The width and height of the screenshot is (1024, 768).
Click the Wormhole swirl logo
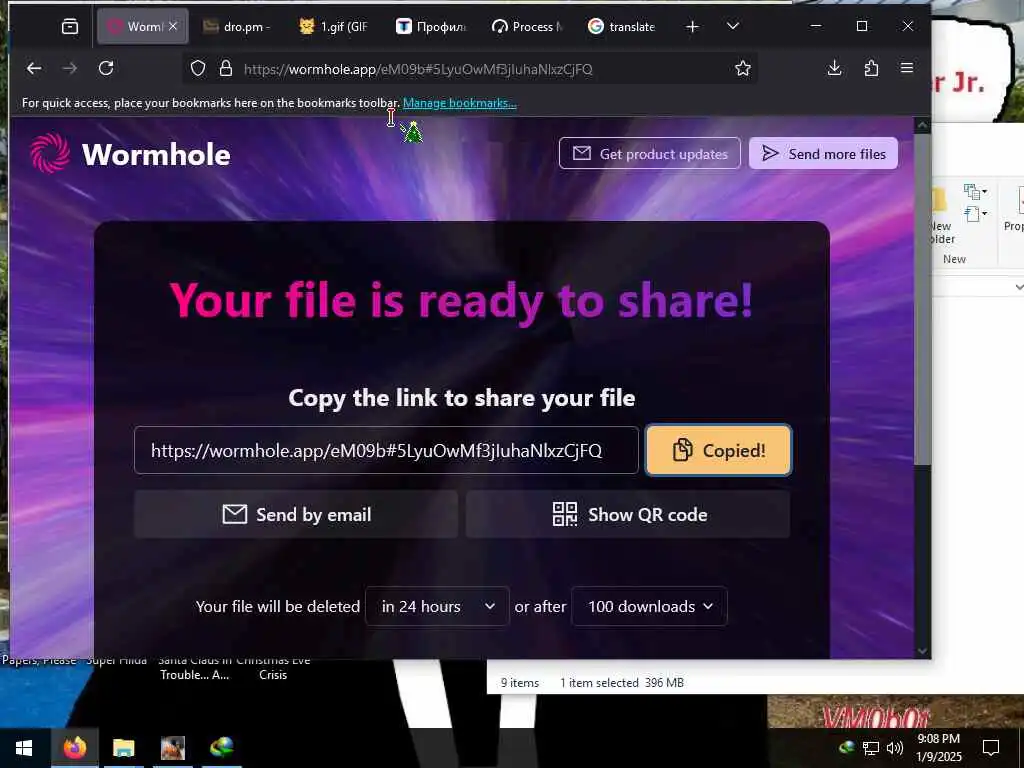pyautogui.click(x=50, y=153)
